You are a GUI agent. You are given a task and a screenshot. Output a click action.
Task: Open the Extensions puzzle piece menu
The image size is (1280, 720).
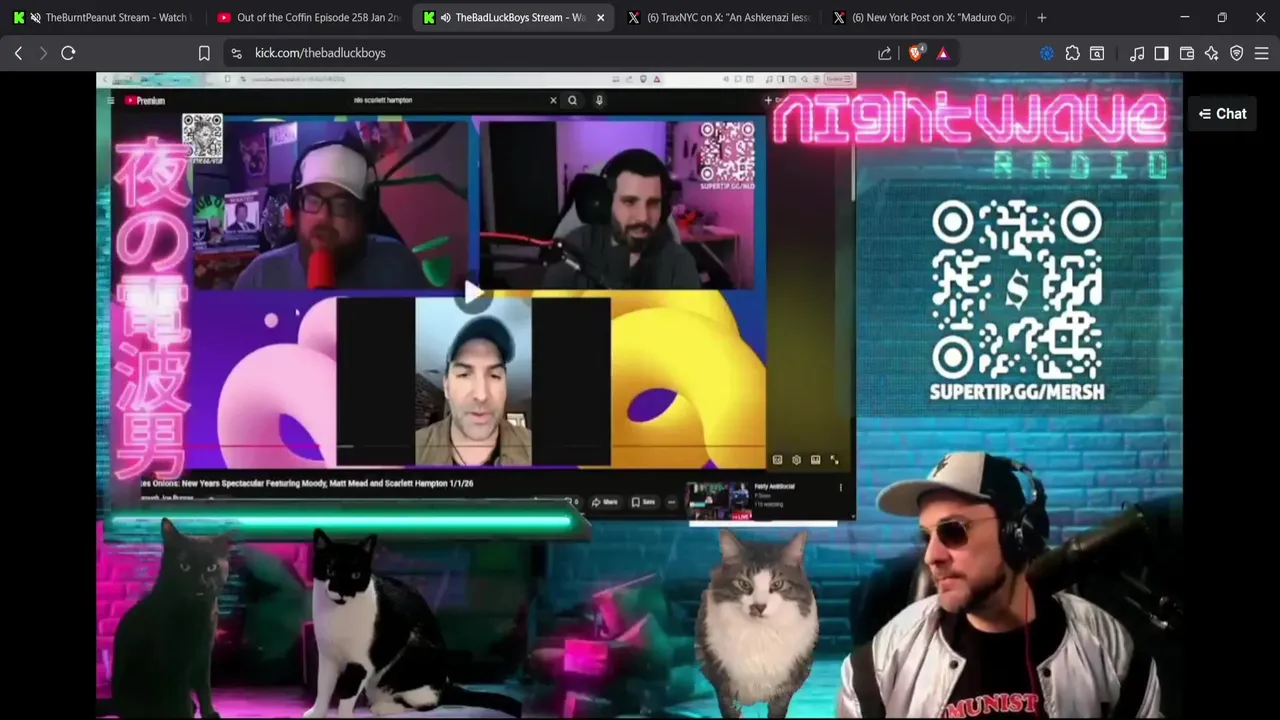[1072, 53]
